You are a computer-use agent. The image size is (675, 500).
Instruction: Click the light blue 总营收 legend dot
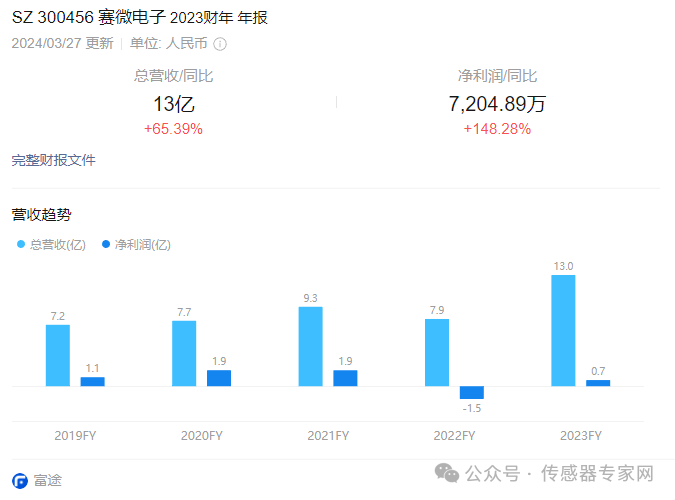click(20, 244)
